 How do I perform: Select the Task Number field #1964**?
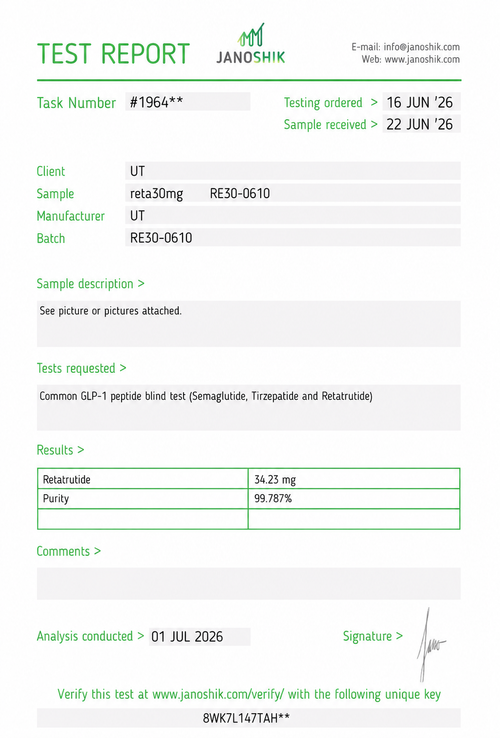coord(188,102)
